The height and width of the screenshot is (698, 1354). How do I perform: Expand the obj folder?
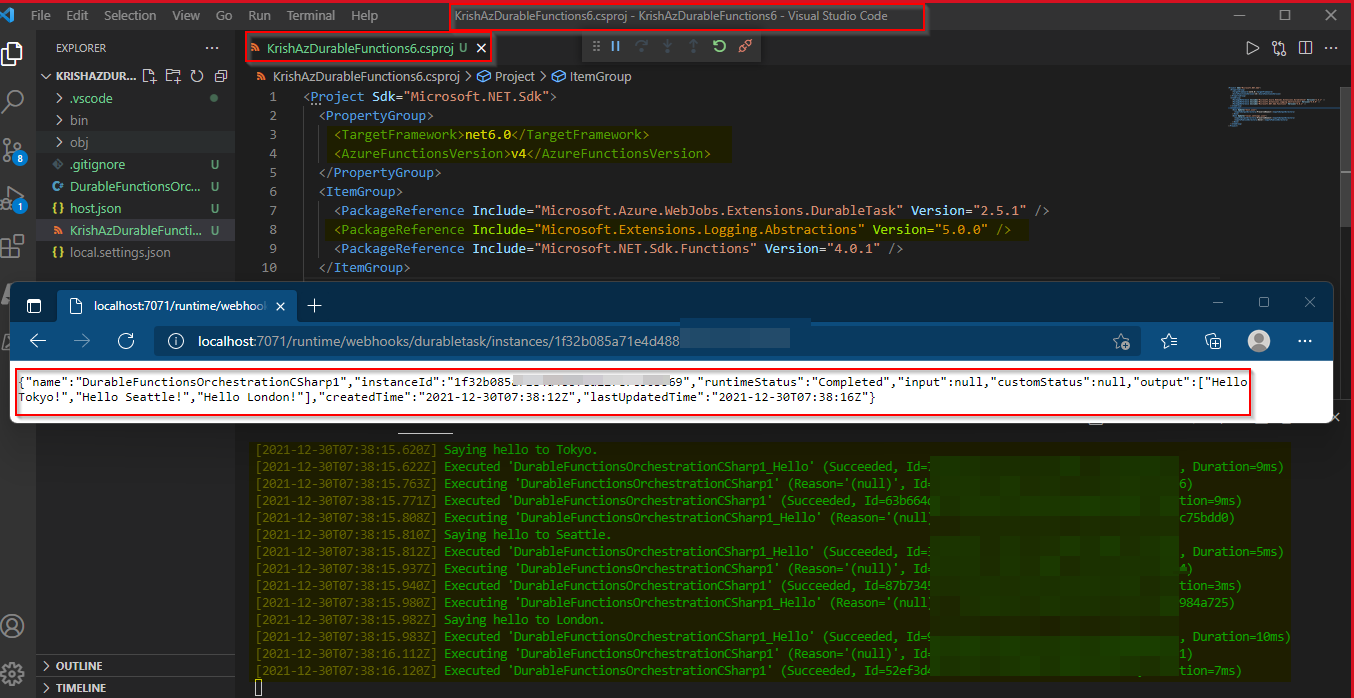click(78, 142)
